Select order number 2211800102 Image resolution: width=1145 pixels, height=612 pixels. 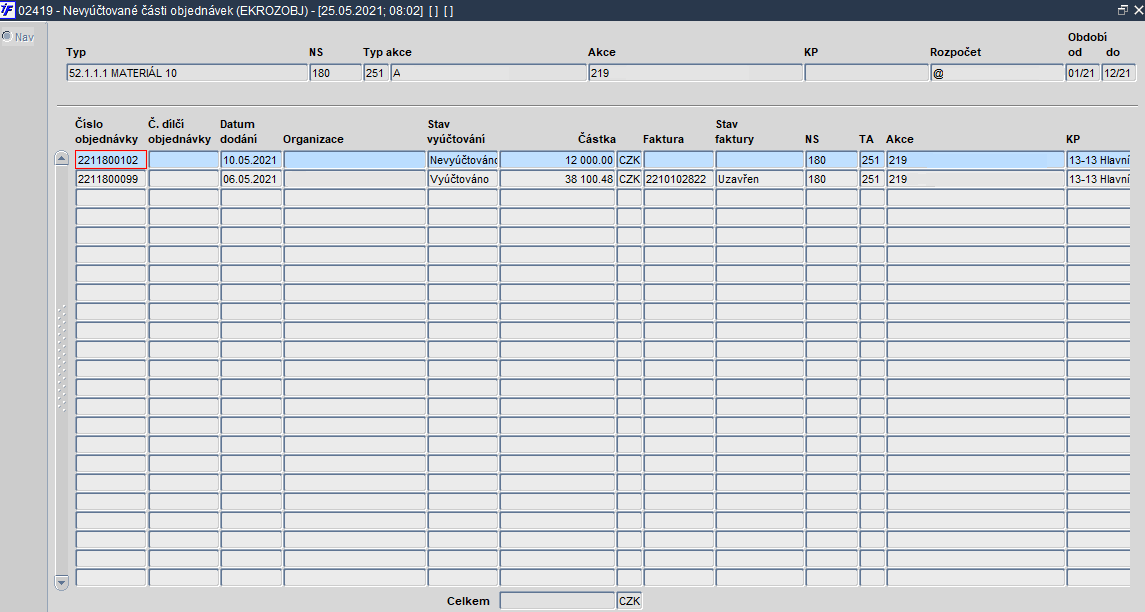pos(111,160)
